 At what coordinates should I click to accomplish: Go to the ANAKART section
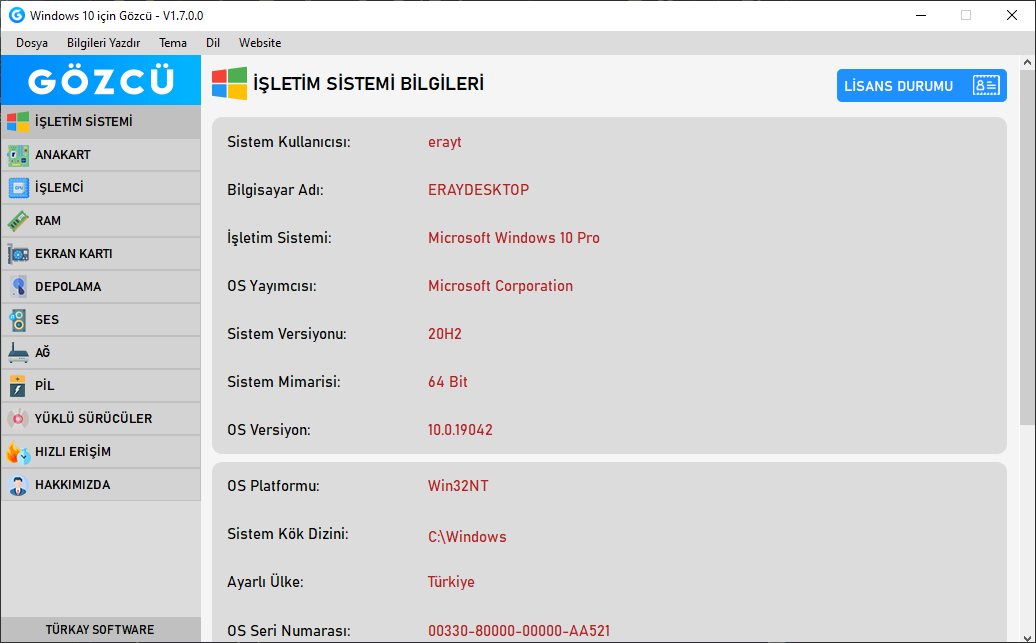(x=100, y=155)
